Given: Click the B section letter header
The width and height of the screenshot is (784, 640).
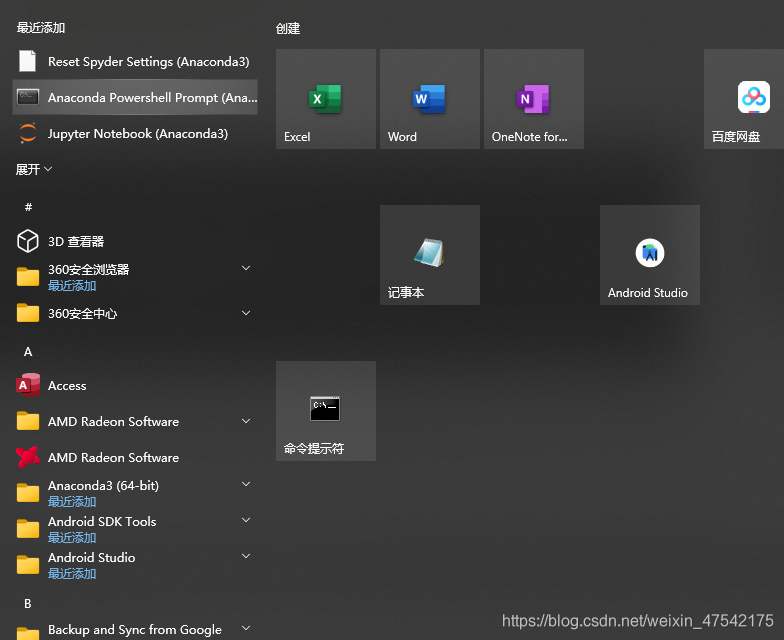Looking at the screenshot, I should [x=28, y=604].
